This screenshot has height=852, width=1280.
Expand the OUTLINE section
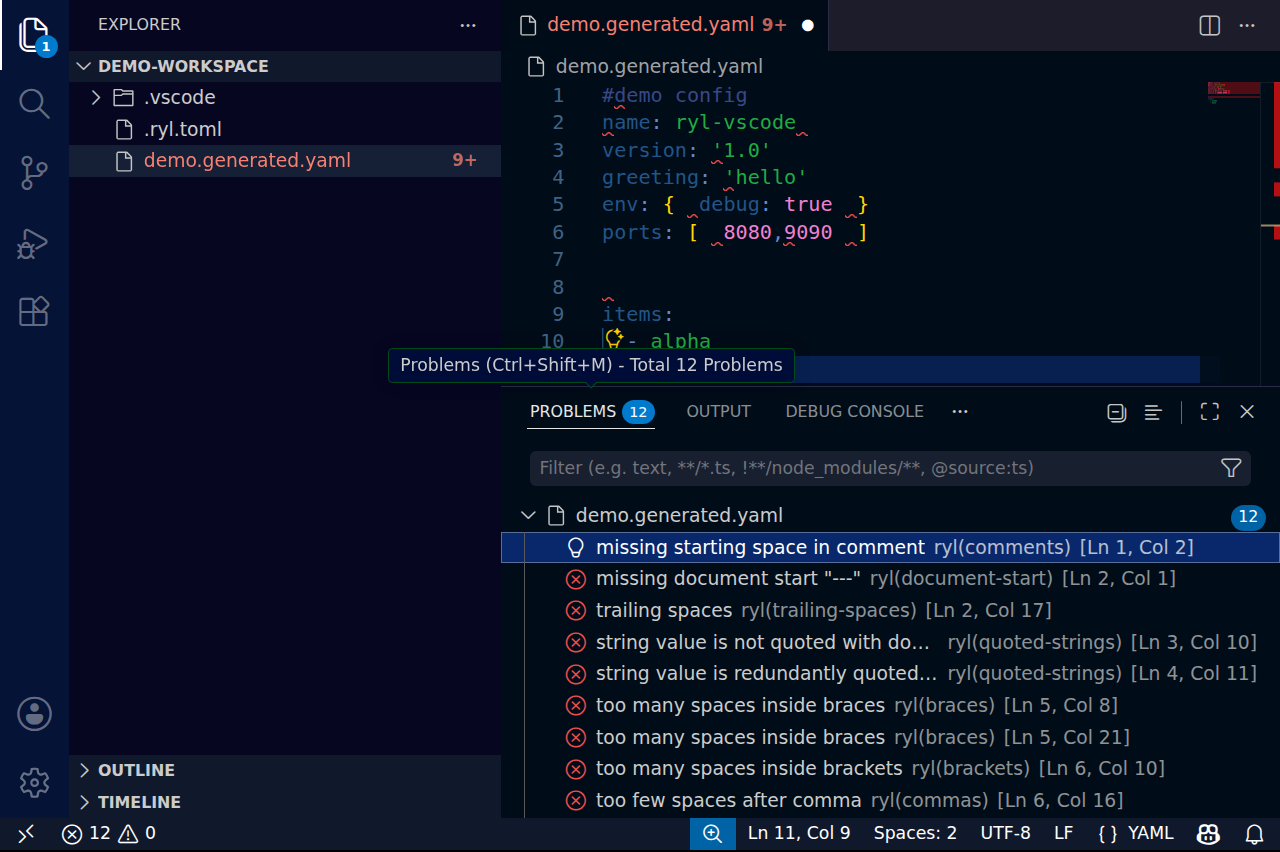(x=285, y=770)
